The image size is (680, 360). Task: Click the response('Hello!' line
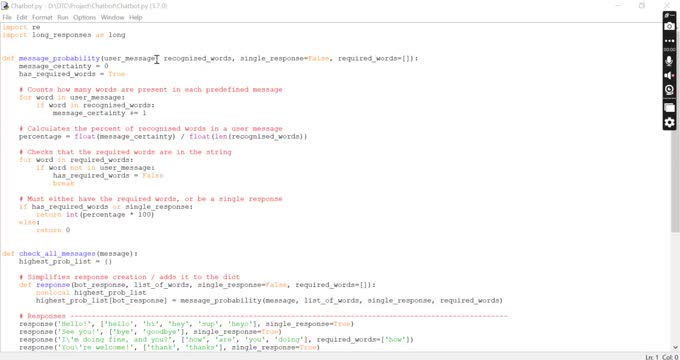pyautogui.click(x=186, y=324)
